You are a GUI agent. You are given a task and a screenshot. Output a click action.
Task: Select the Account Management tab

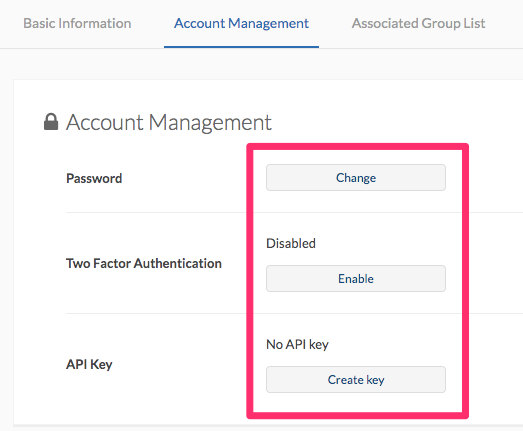coord(241,23)
